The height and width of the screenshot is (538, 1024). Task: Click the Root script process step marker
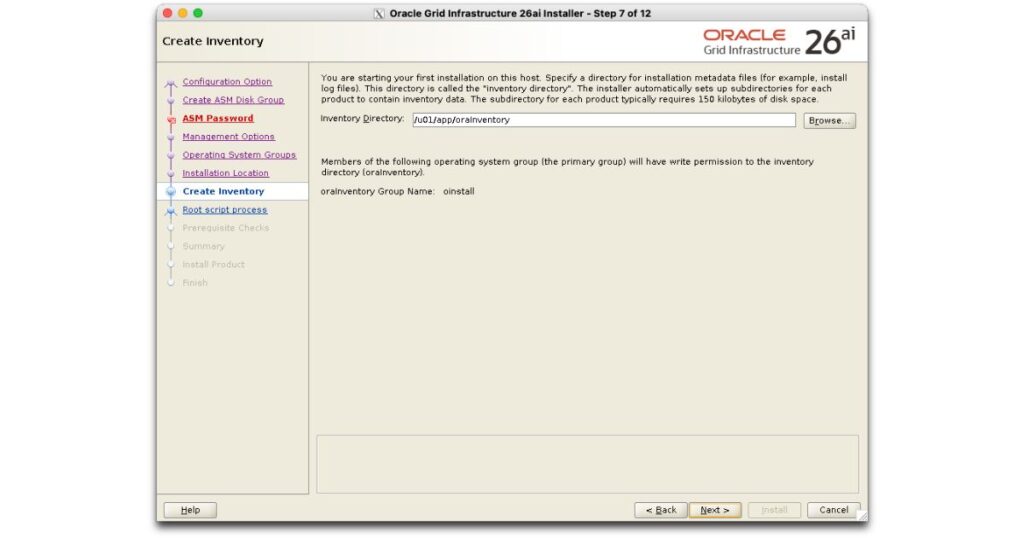[171, 211]
